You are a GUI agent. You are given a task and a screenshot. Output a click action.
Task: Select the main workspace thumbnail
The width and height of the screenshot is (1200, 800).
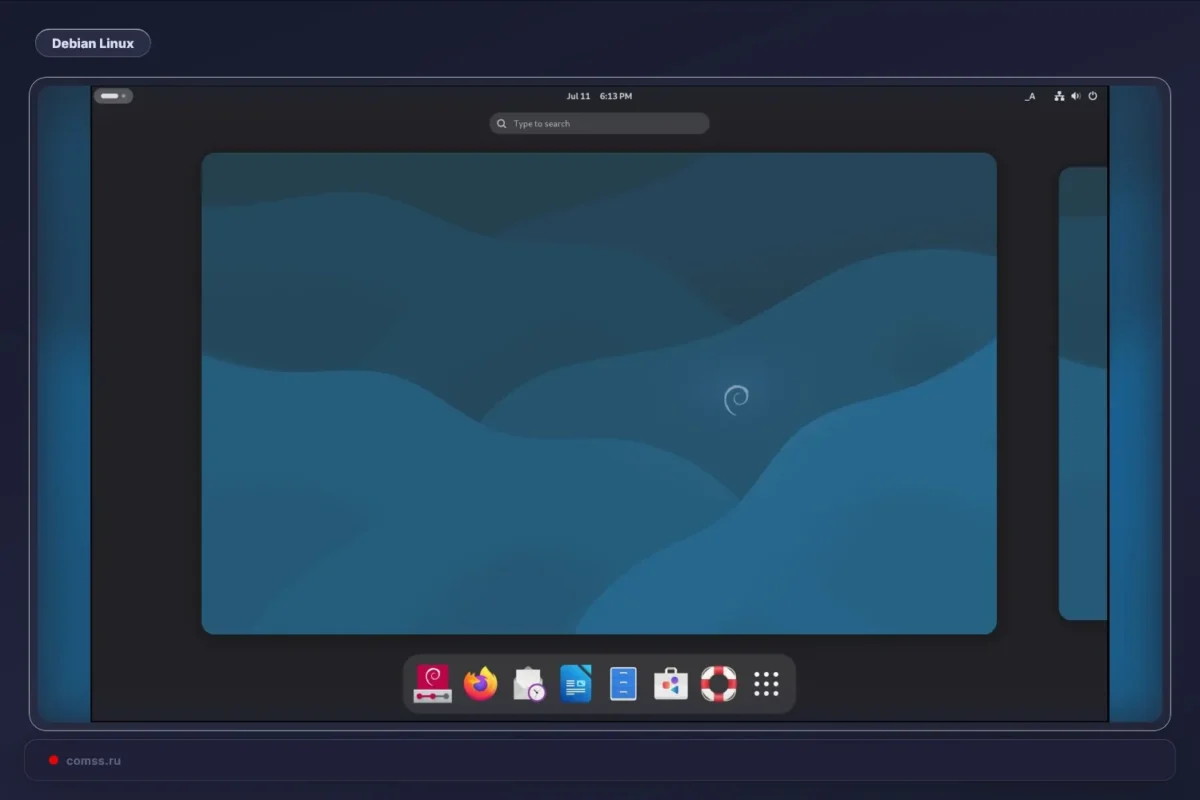599,393
